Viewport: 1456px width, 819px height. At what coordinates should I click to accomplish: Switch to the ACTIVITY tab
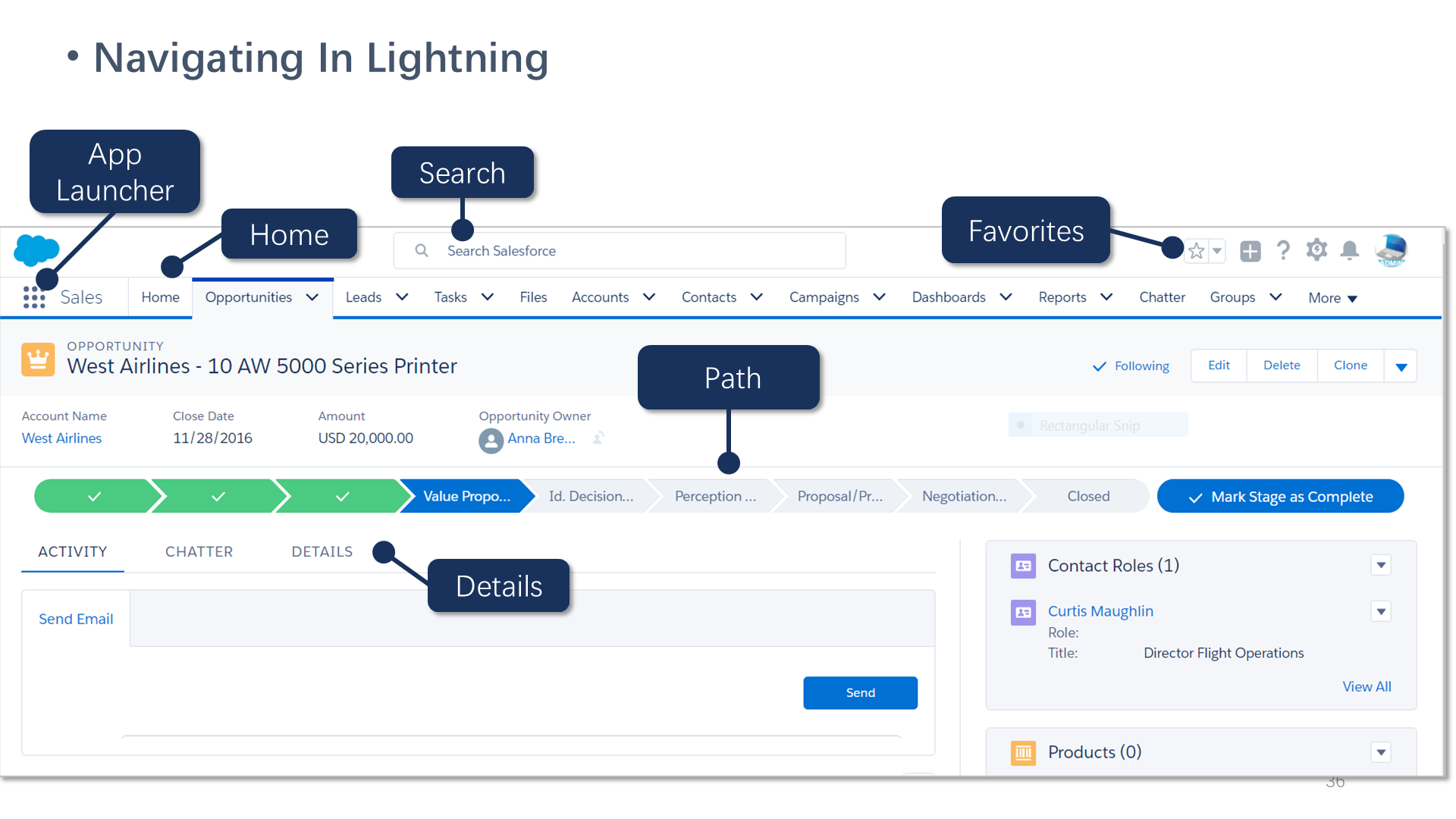73,551
